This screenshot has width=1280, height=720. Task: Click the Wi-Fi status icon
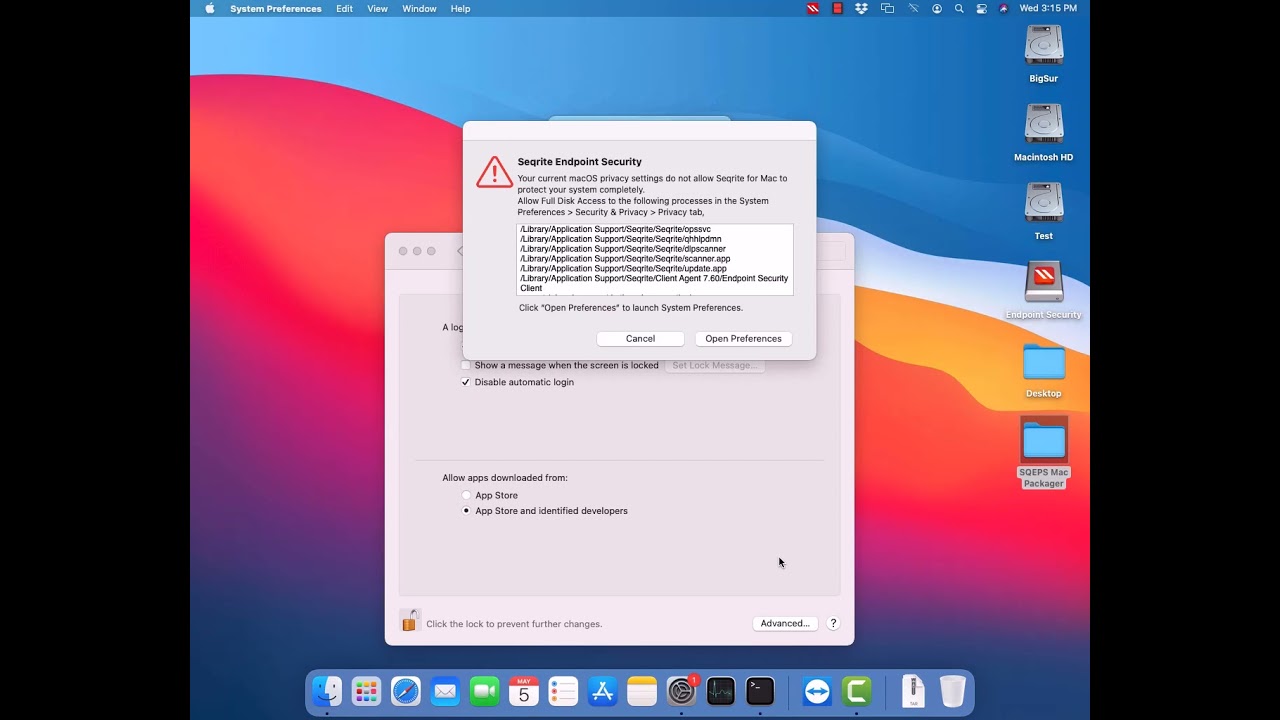pyautogui.click(x=913, y=8)
